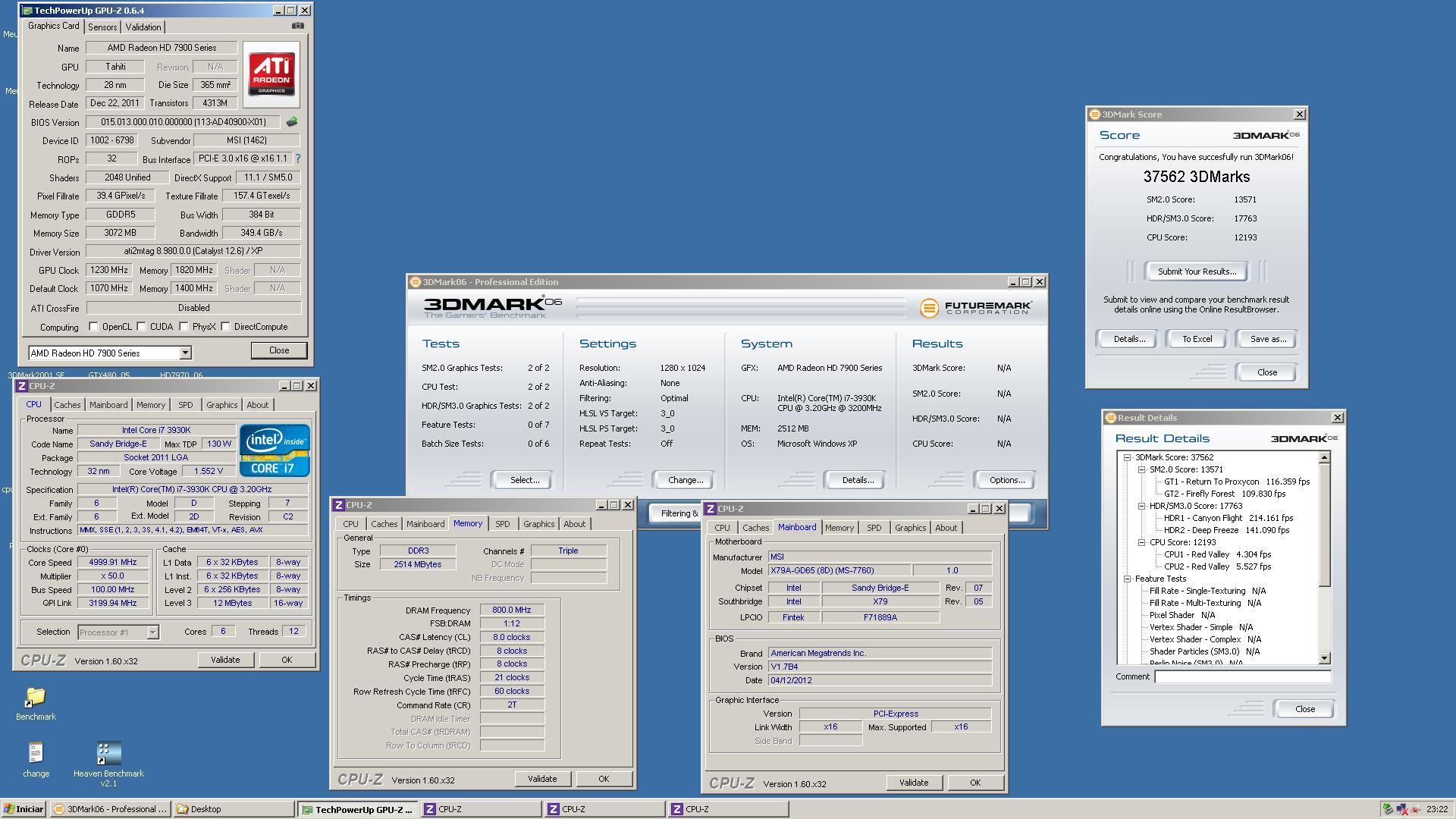Enable the OpenCL checkbox in GPU-Z
This screenshot has width=1456, height=819.
[x=93, y=327]
